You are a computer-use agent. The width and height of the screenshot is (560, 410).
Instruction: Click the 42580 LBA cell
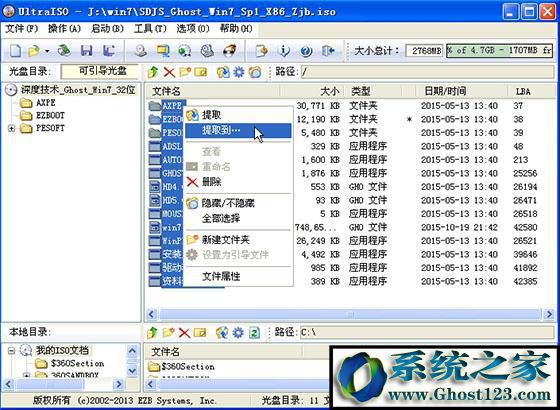[525, 228]
